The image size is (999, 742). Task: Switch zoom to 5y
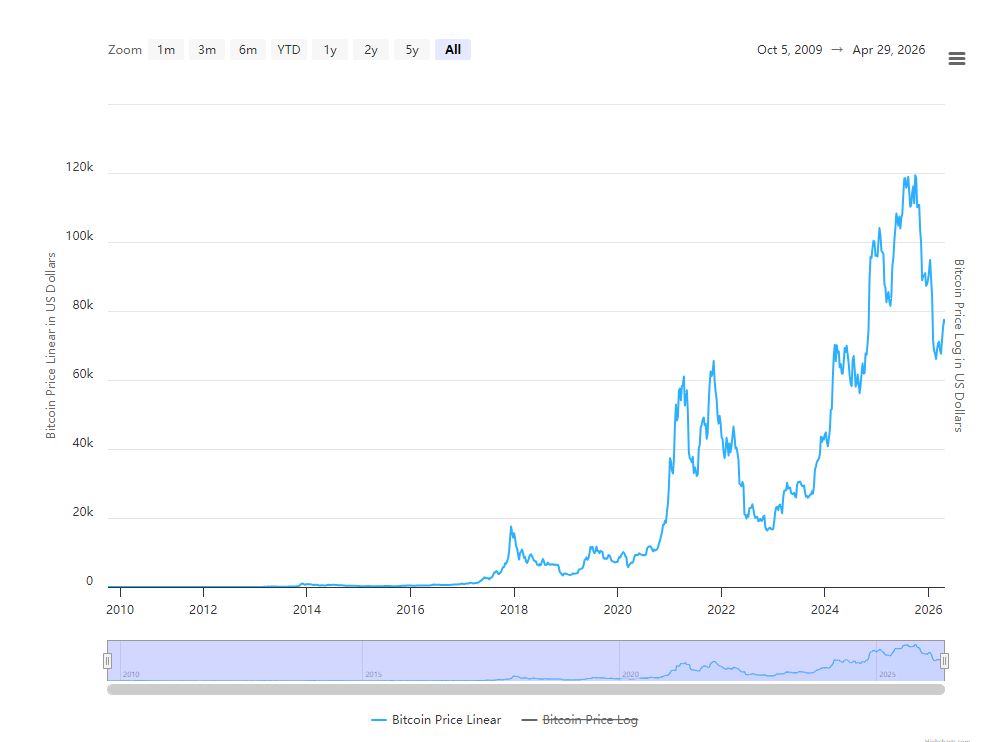412,50
